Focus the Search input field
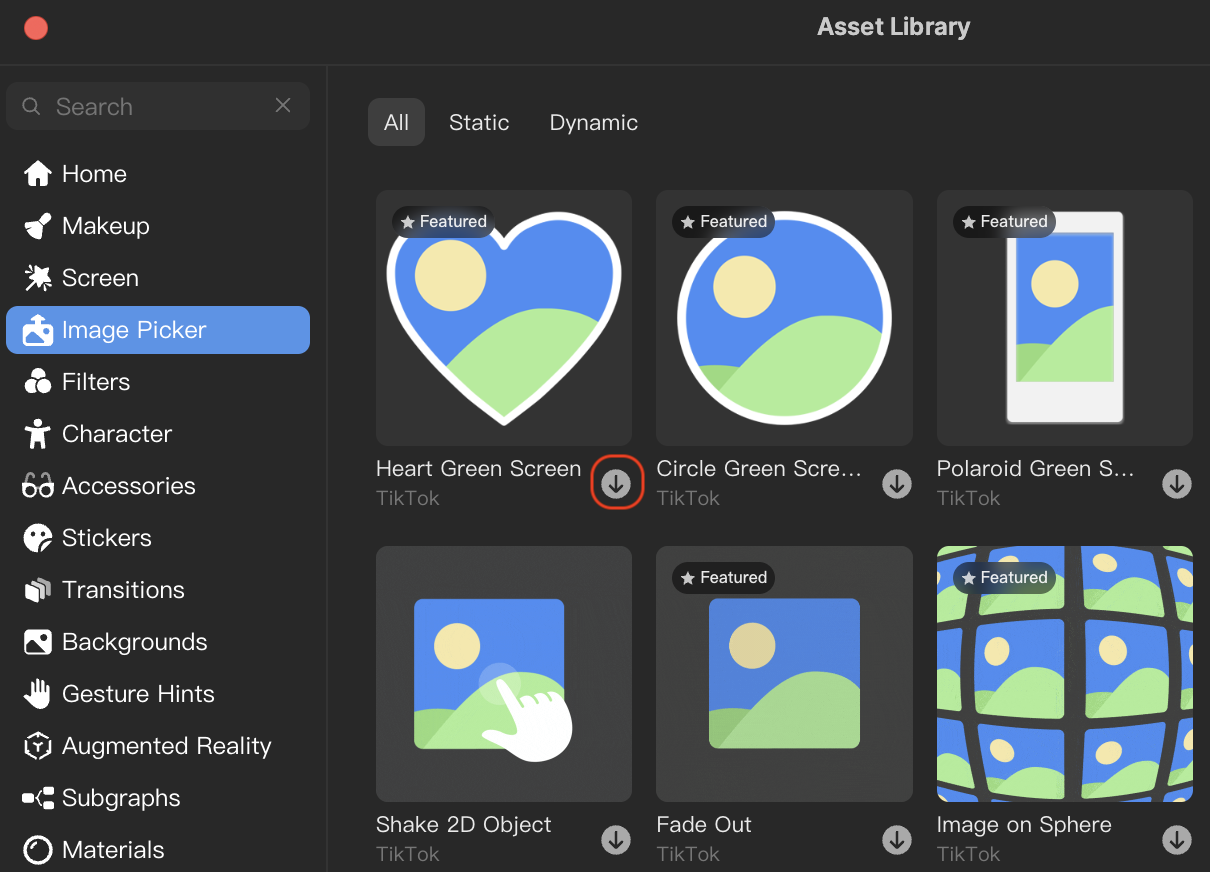Viewport: 1210px width, 872px height. (158, 106)
